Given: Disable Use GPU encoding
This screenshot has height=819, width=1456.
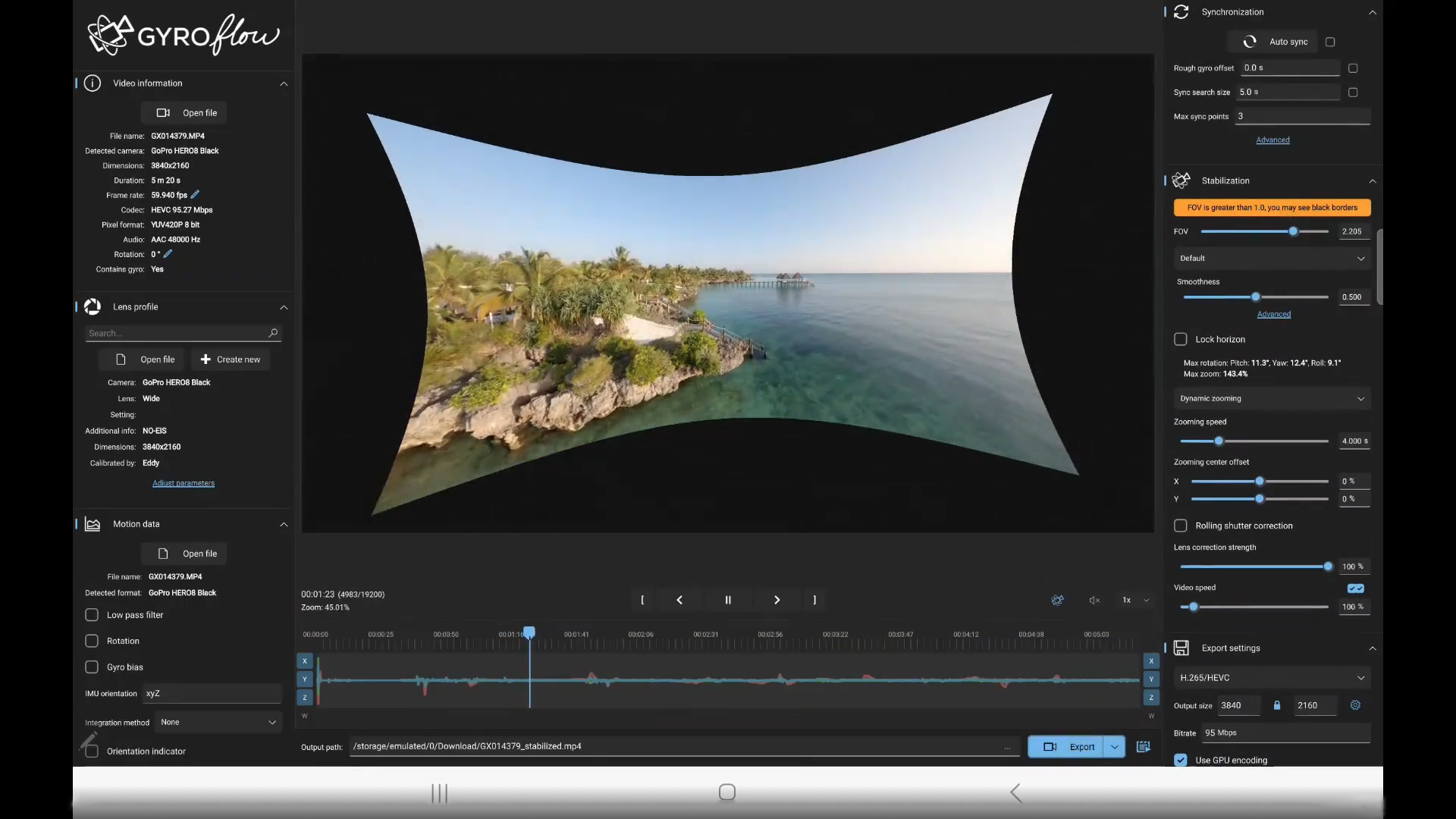Looking at the screenshot, I should 1181,760.
